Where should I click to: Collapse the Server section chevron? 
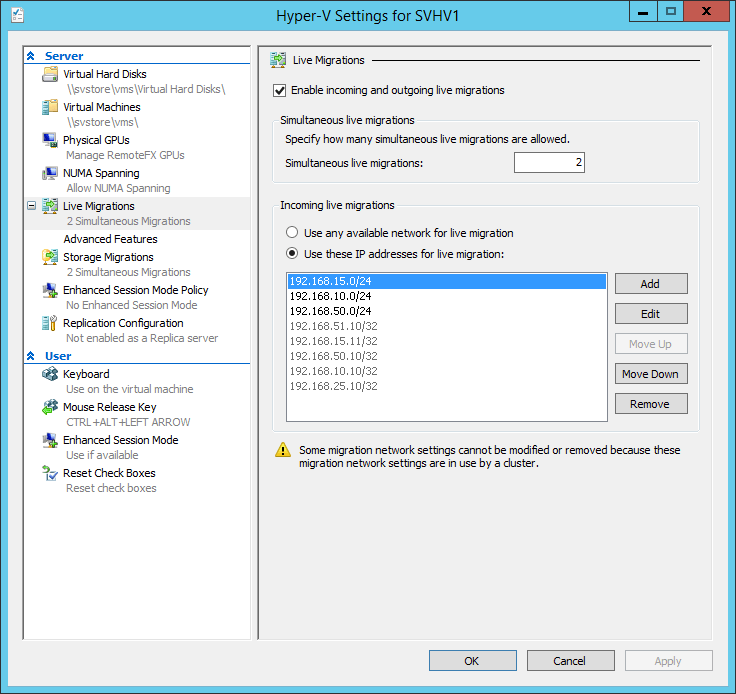pyautogui.click(x=31, y=56)
